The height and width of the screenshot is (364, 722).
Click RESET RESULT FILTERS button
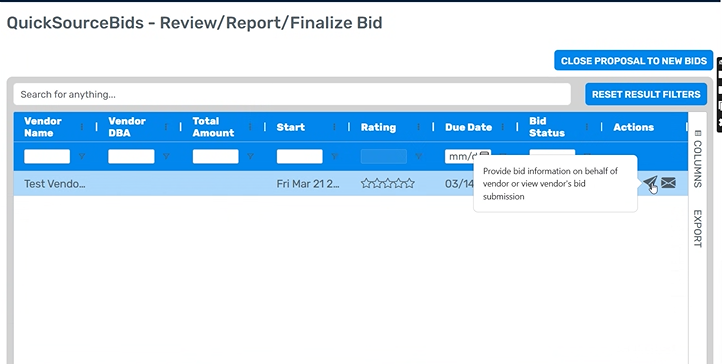646,94
